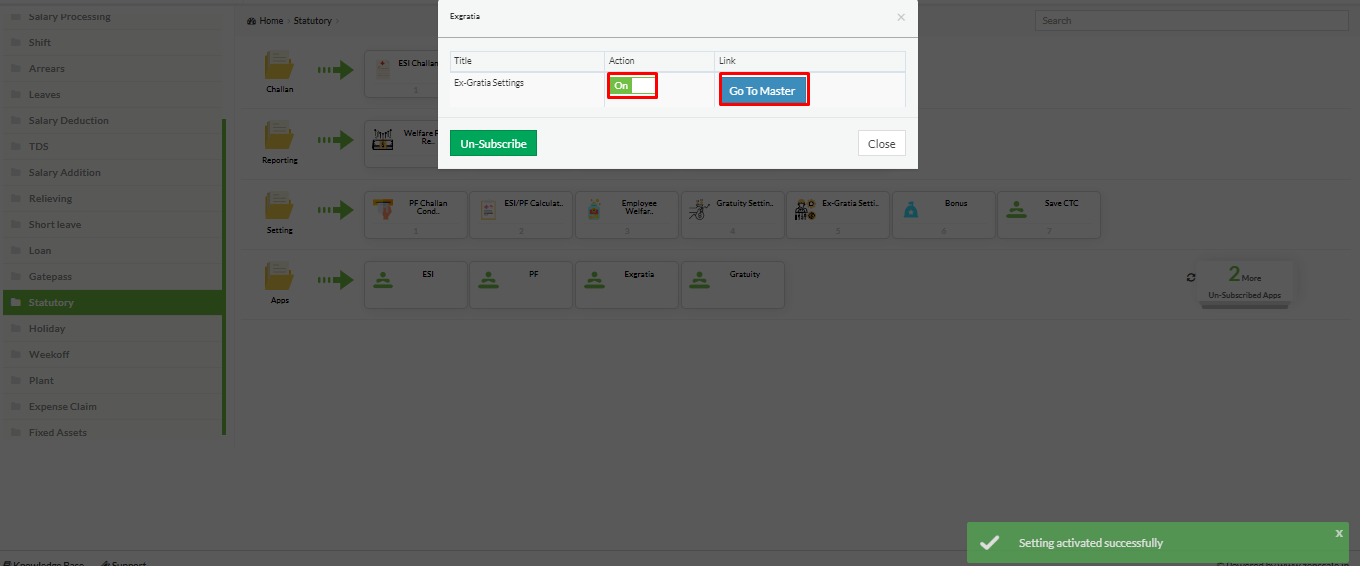This screenshot has height=566, width=1360.
Task: Open the Holiday sidebar item
Action: pos(112,328)
